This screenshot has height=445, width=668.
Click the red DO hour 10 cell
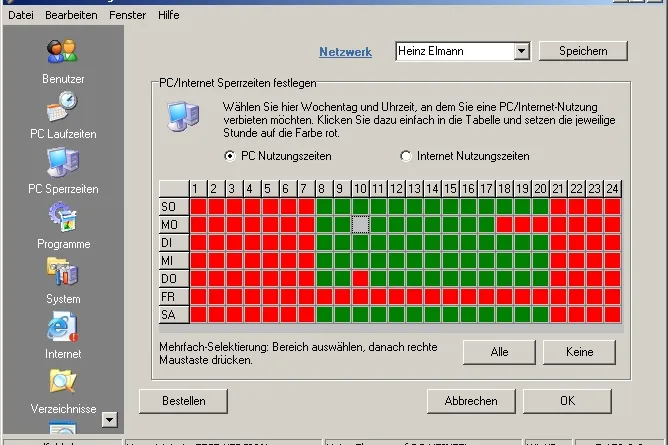(x=360, y=278)
